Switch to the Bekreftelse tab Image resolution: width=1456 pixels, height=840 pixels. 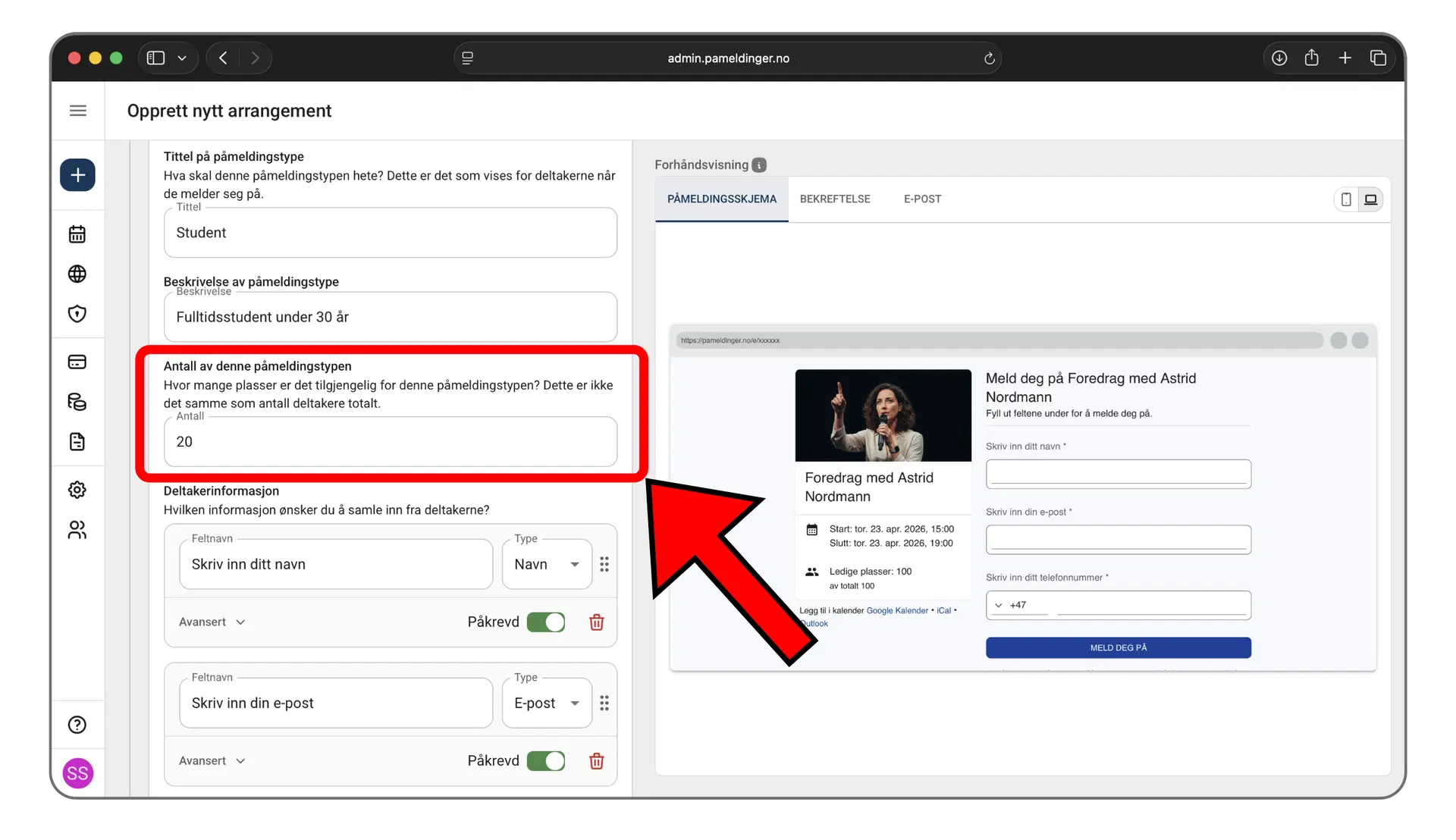click(835, 199)
